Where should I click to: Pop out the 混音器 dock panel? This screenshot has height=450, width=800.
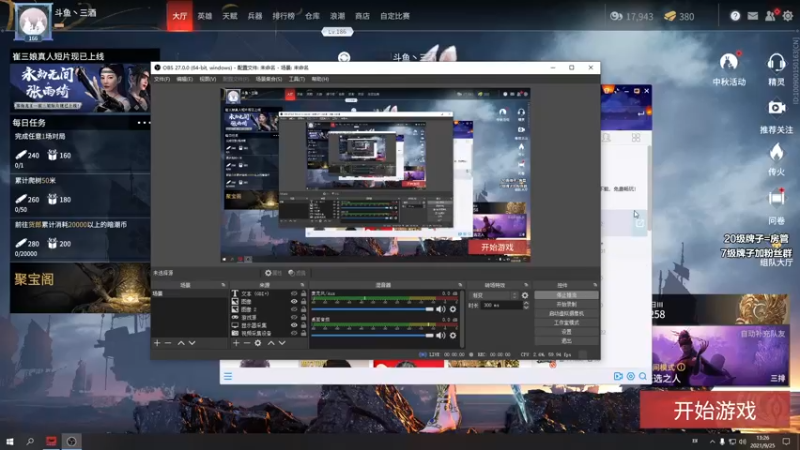(460, 285)
